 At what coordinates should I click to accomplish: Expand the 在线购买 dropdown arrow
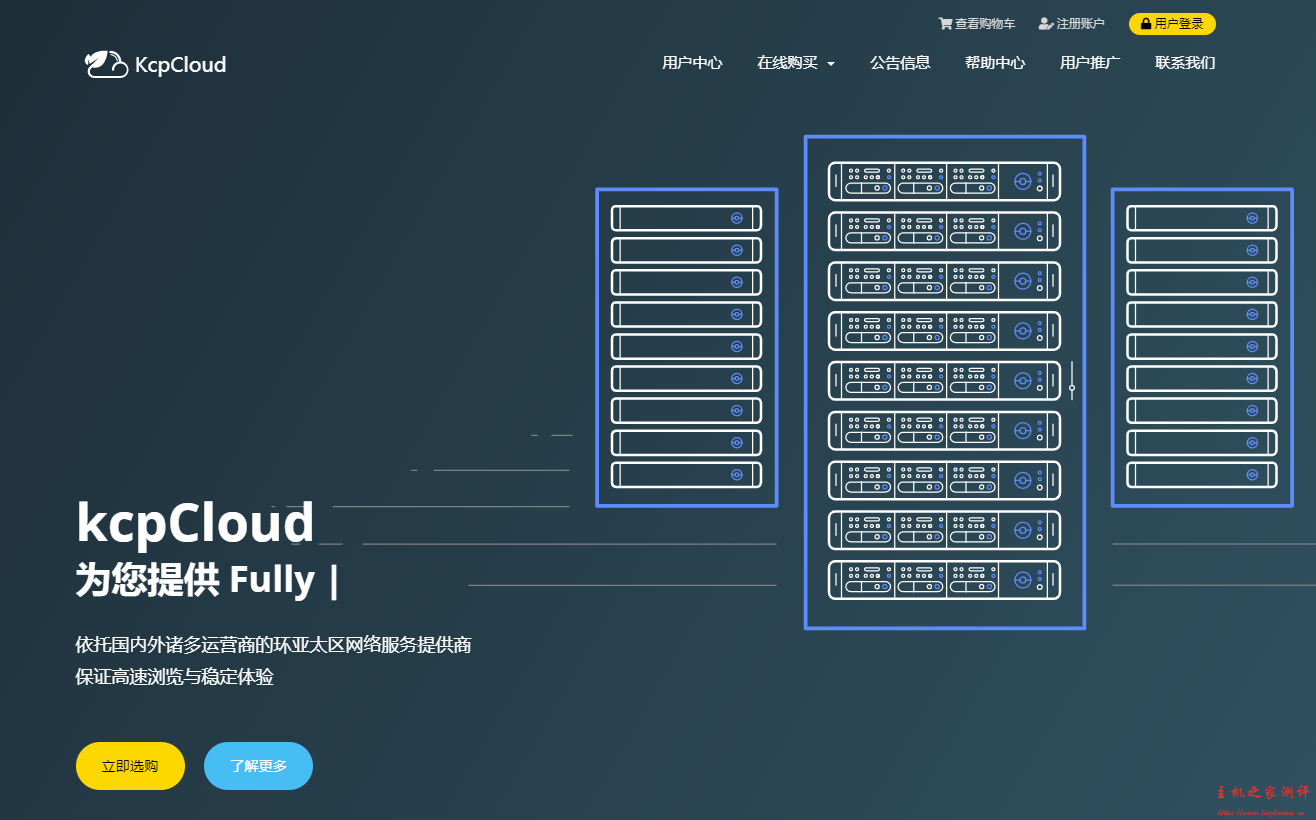tap(831, 64)
